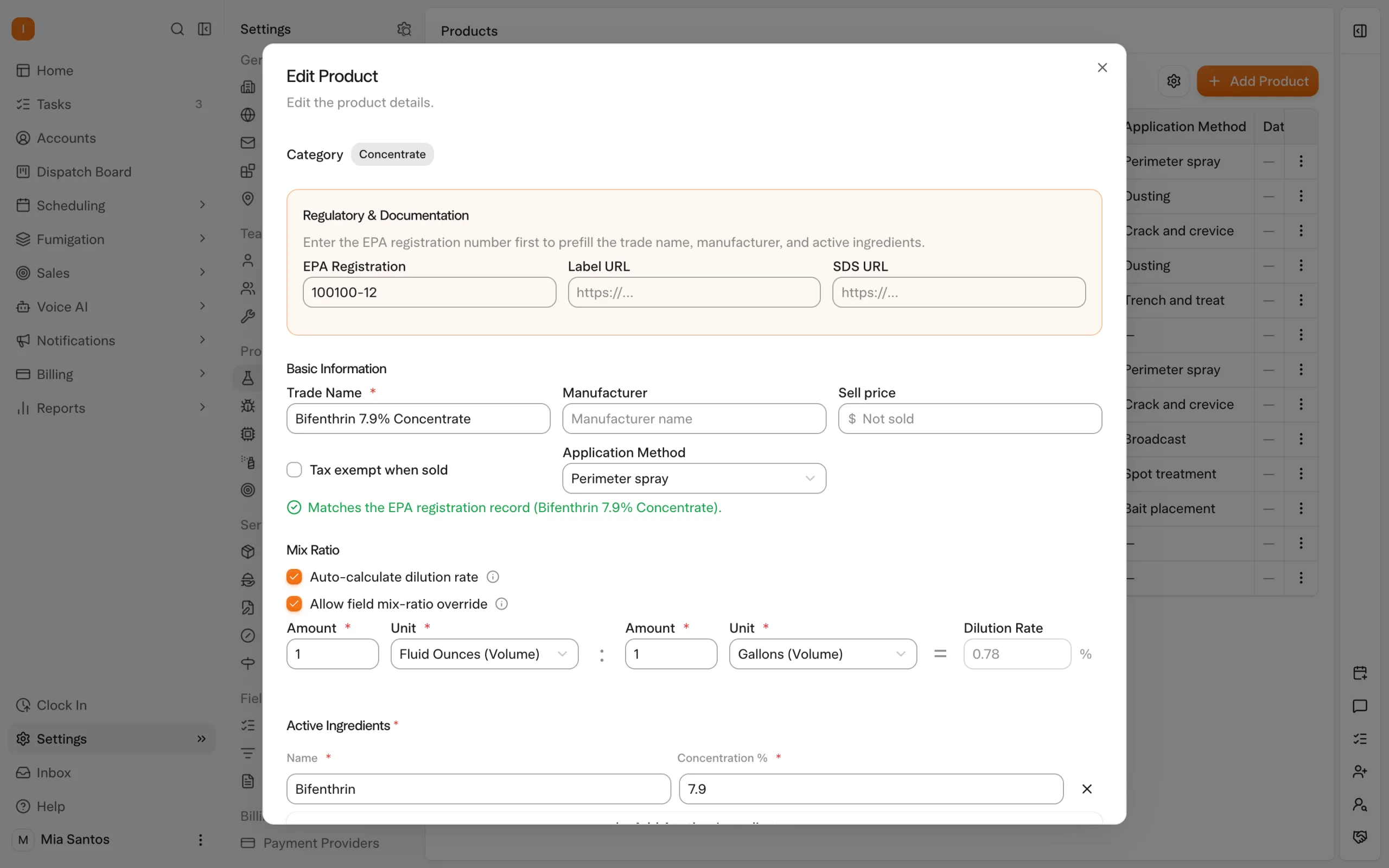The height and width of the screenshot is (868, 1389).
Task: Click the add-user icon in right rail
Action: [1360, 771]
